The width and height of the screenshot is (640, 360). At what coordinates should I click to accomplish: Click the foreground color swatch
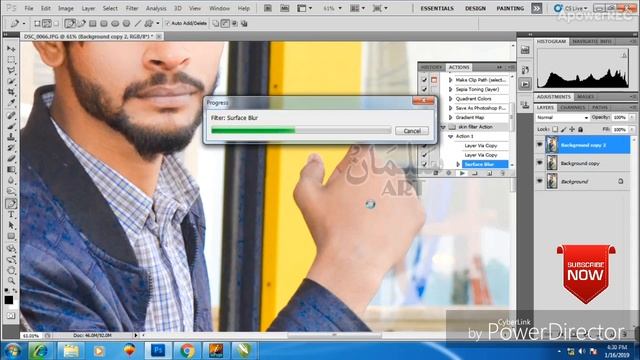[x=9, y=300]
